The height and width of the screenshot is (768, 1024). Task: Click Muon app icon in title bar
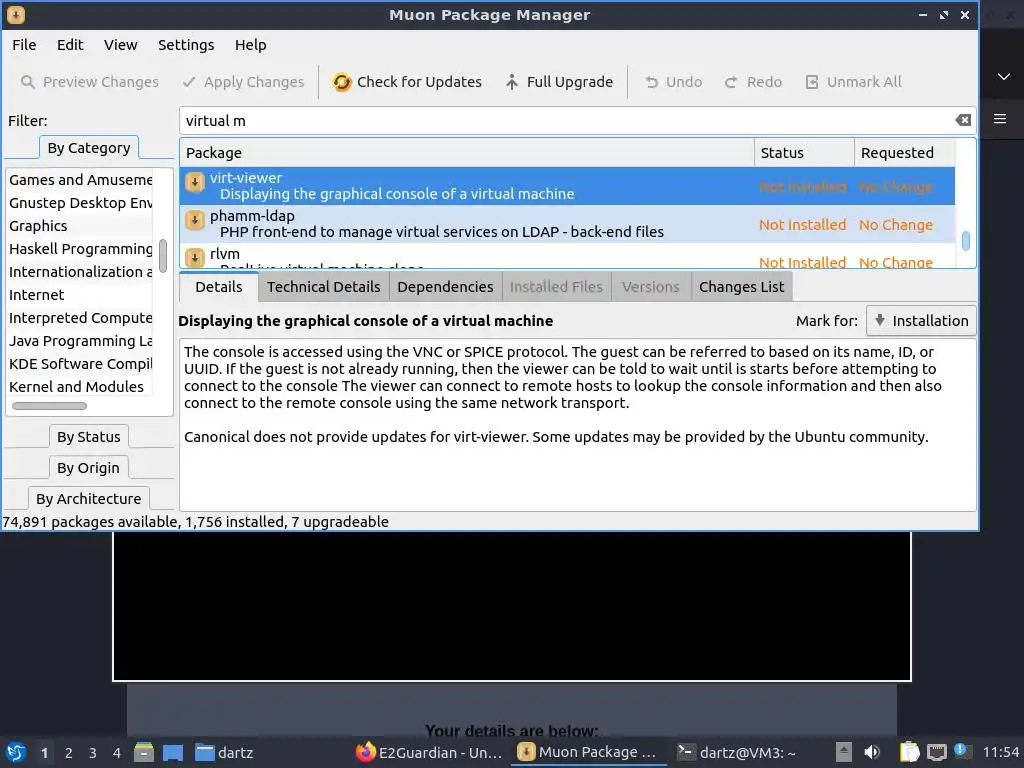pos(16,14)
